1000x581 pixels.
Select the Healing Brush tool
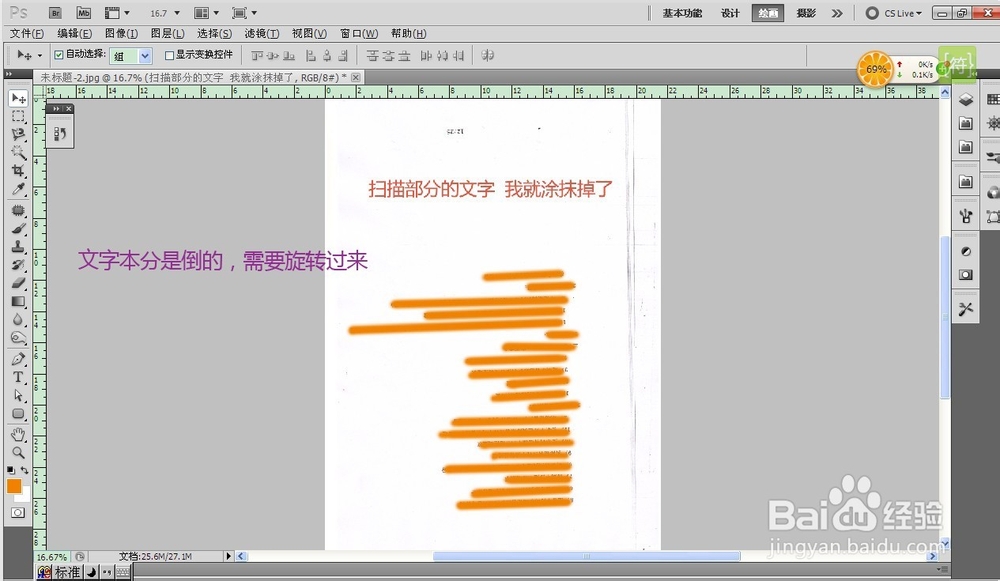tap(18, 210)
